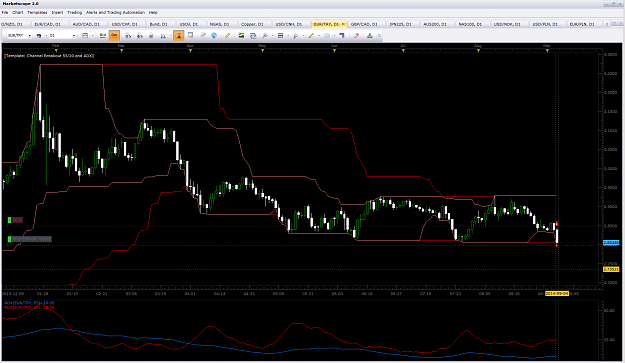
Task: Switch to the GBR/CAD, D1 tab
Action: coord(364,24)
